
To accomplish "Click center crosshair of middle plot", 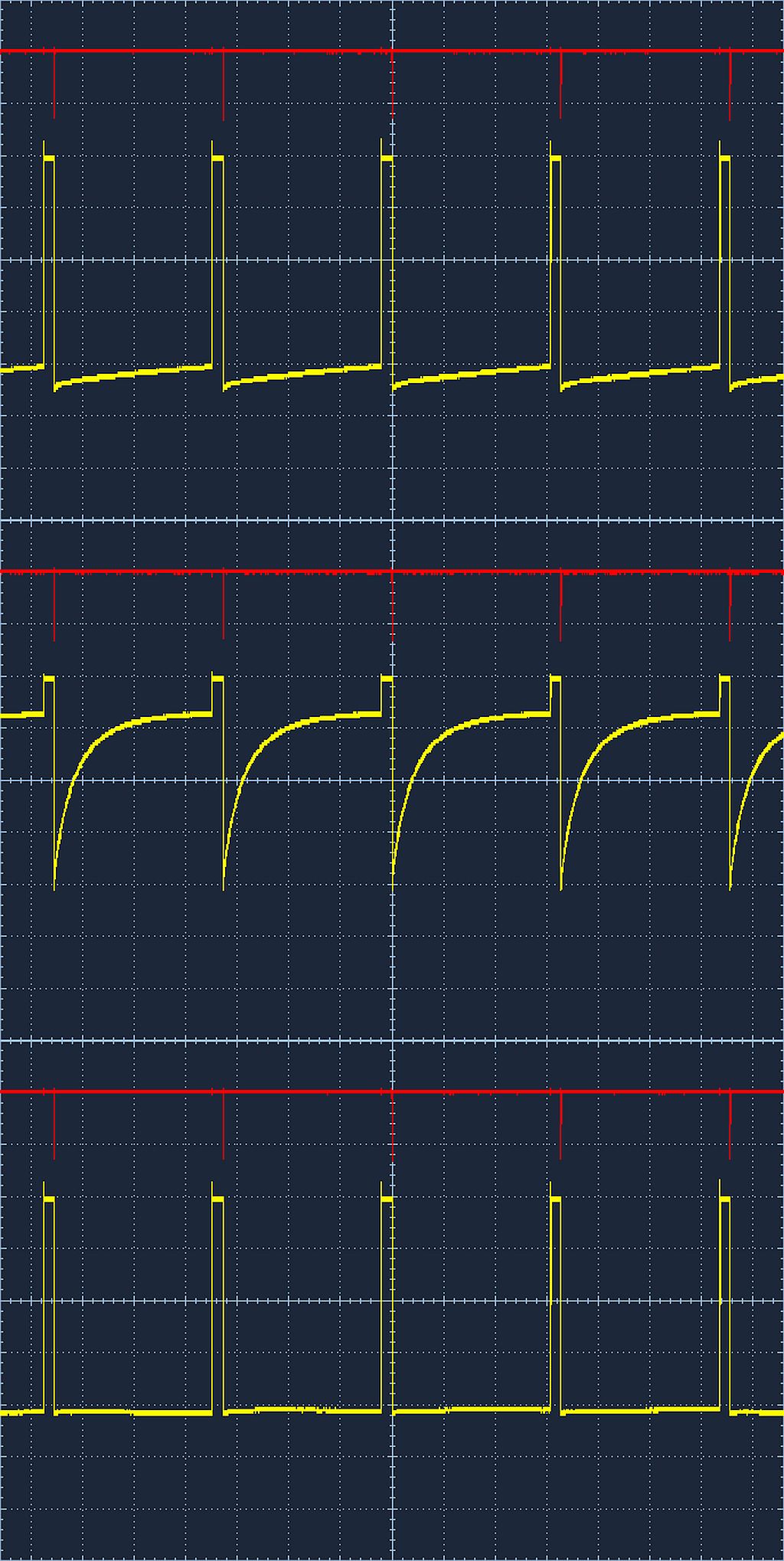I will coord(392,780).
